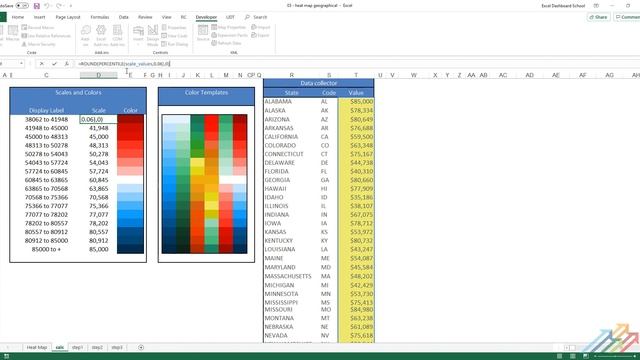Open Excel Add-ins
This screenshot has height=360, width=640.
(x=101, y=36)
